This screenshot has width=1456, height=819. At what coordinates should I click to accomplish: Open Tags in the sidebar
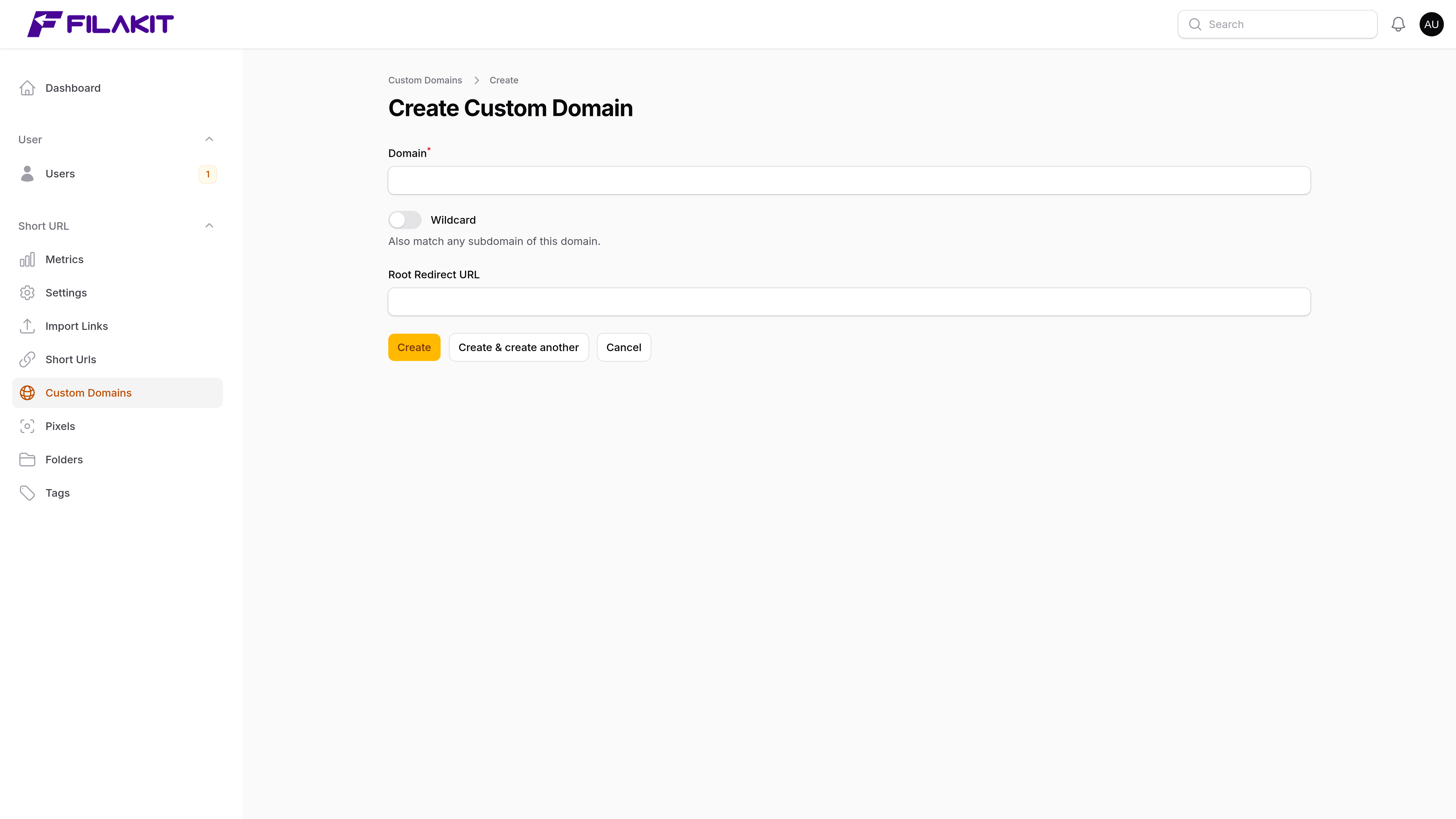pyautogui.click(x=118, y=493)
